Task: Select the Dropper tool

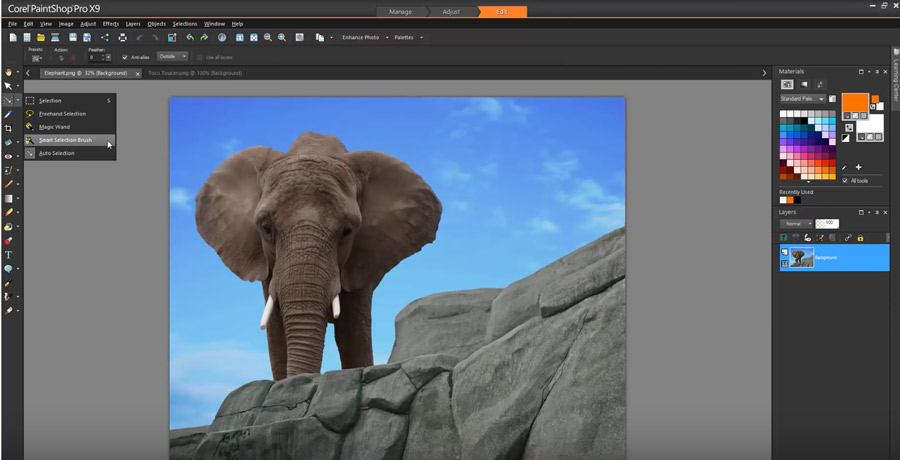Action: [8, 114]
